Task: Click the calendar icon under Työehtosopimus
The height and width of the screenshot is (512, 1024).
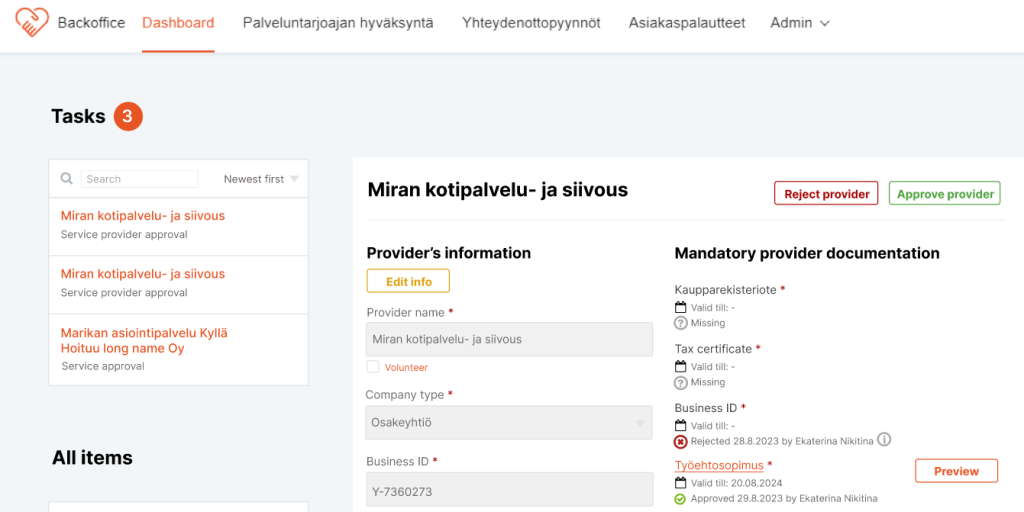Action: pyautogui.click(x=681, y=483)
